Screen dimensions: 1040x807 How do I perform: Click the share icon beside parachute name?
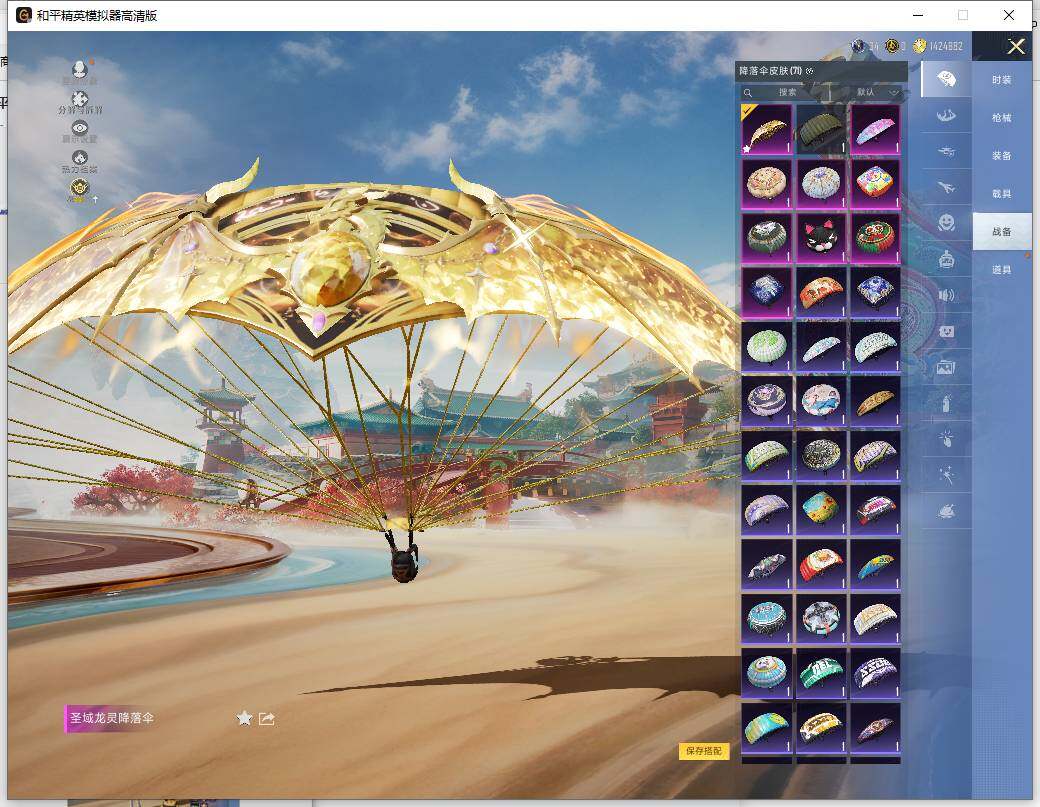coord(267,718)
